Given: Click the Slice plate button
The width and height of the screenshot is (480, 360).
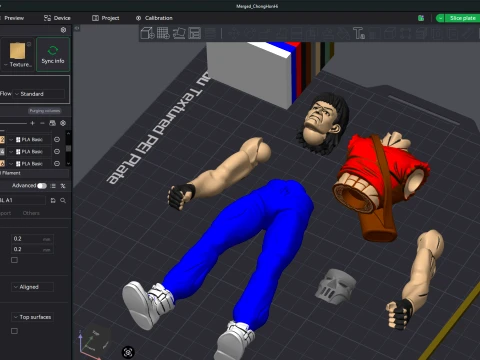Looking at the screenshot, I should [x=462, y=18].
